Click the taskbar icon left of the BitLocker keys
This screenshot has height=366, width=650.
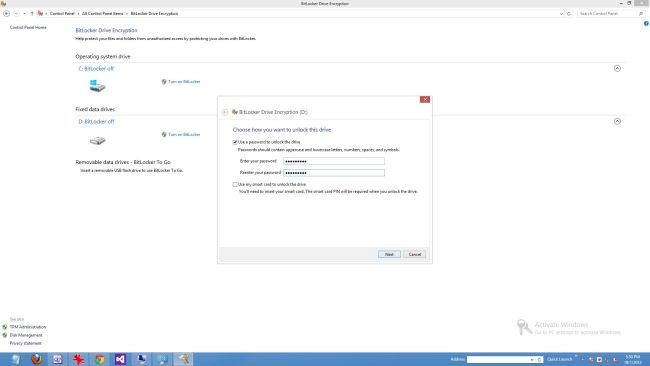[x=162, y=359]
